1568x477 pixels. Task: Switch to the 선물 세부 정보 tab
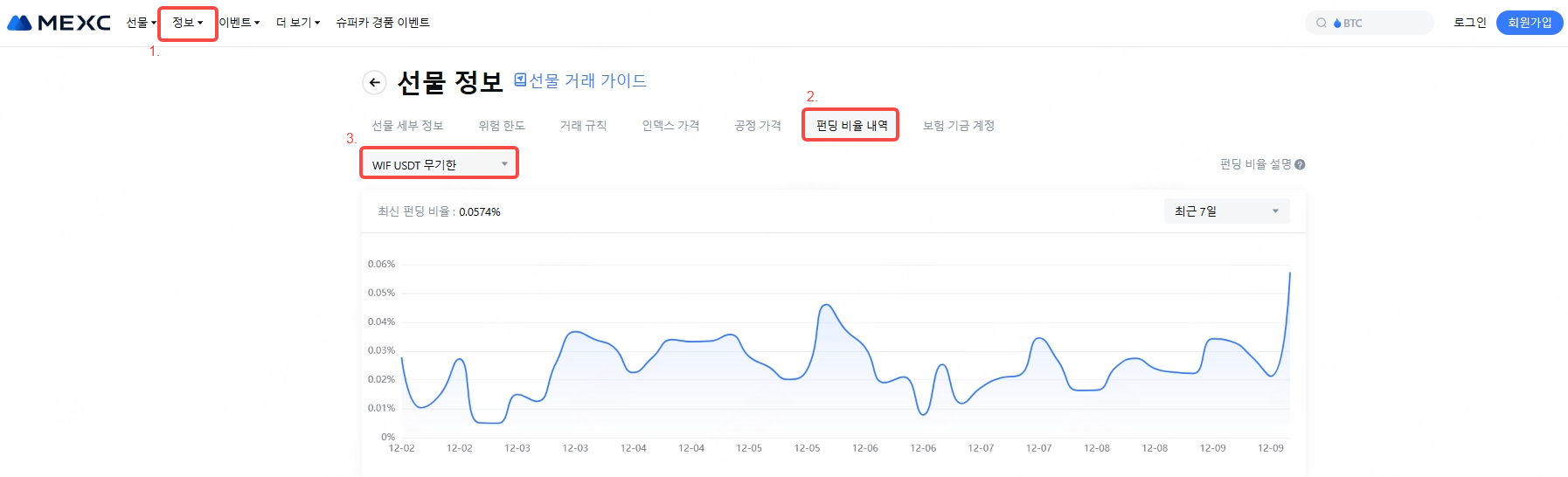tap(407, 126)
